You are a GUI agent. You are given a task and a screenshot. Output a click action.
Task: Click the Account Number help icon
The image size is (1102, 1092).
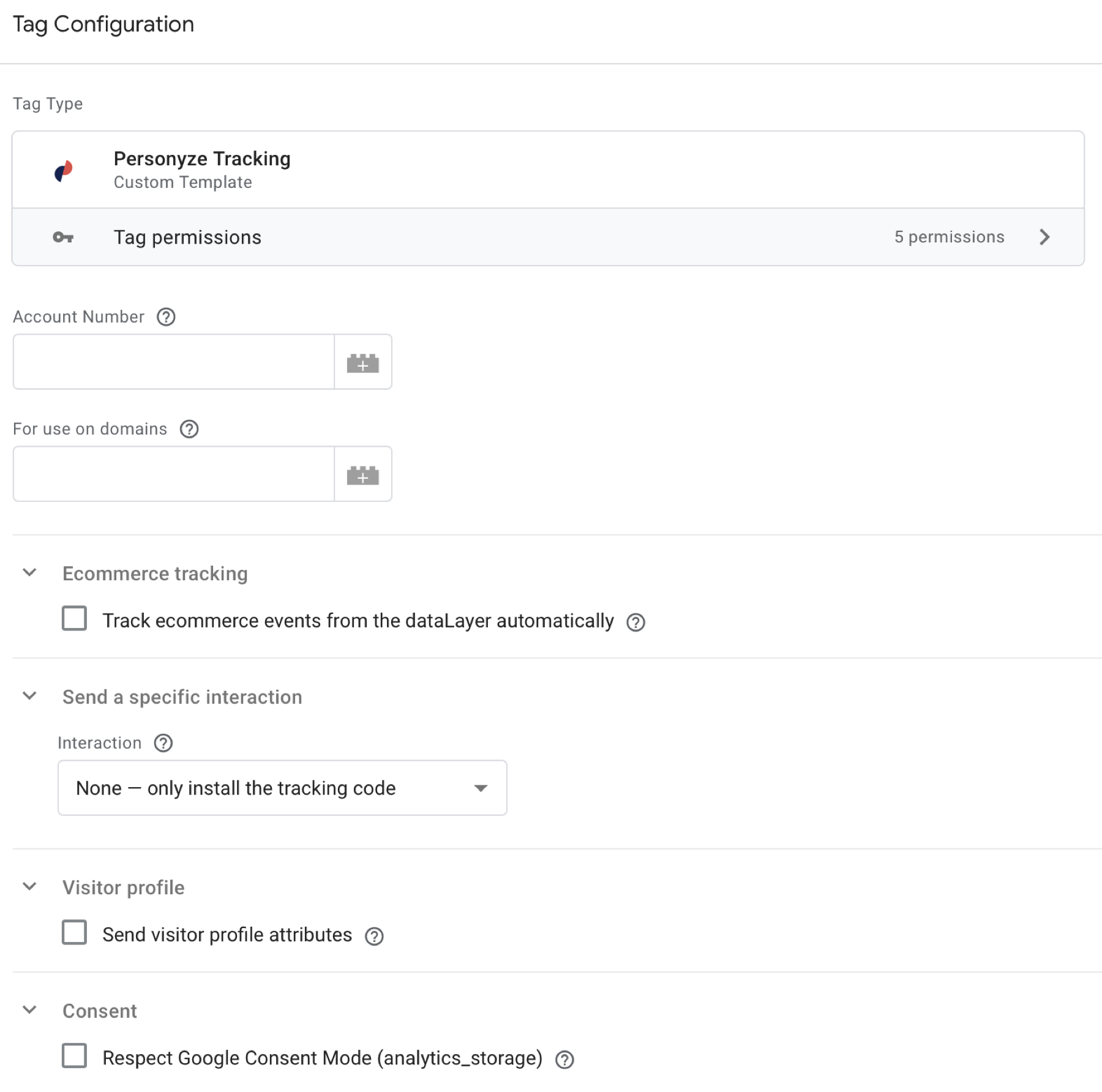point(166,316)
